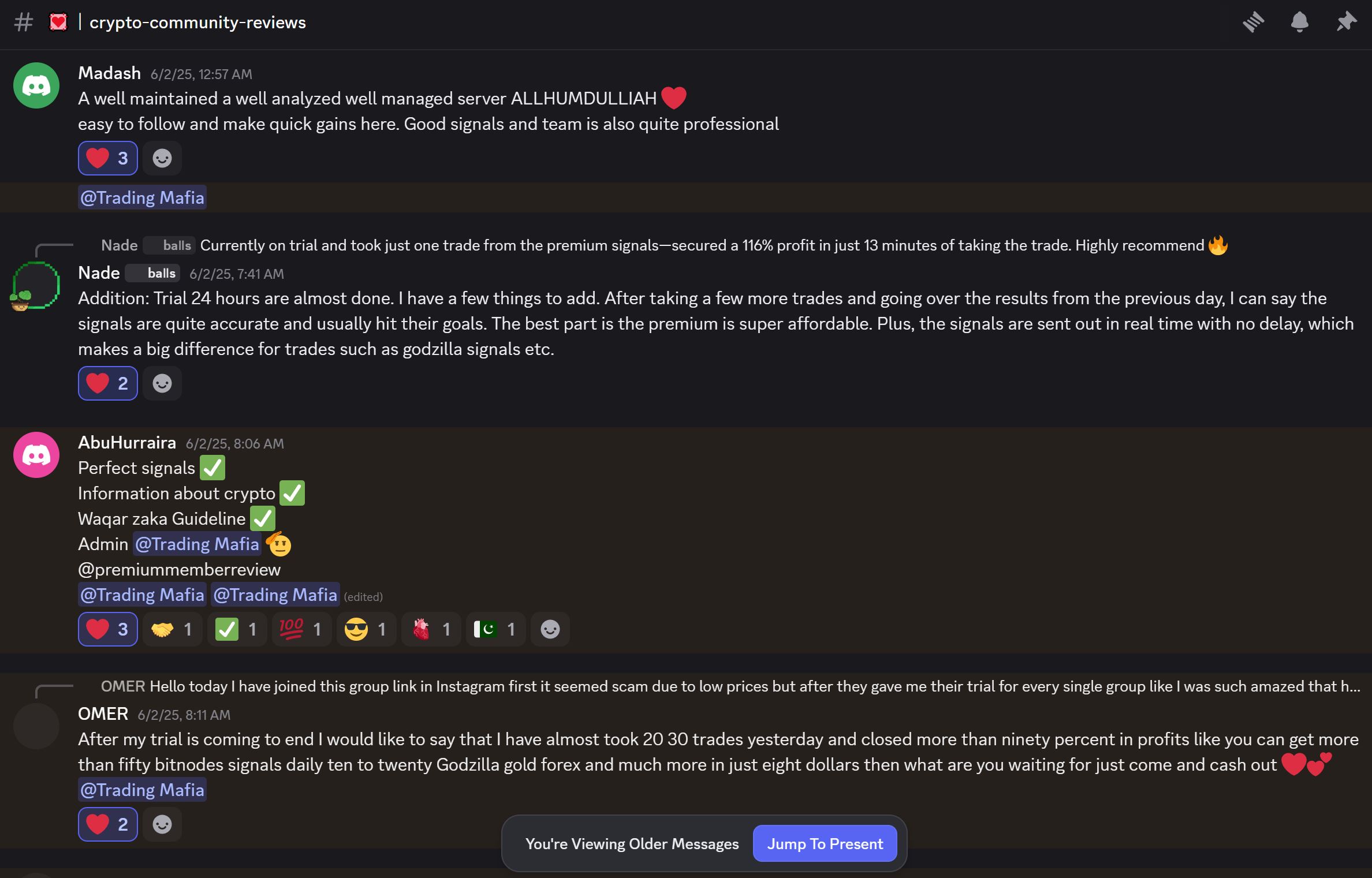Open the threads icon in channel header
Screen dimensions: 1372x878
pyautogui.click(x=1253, y=23)
